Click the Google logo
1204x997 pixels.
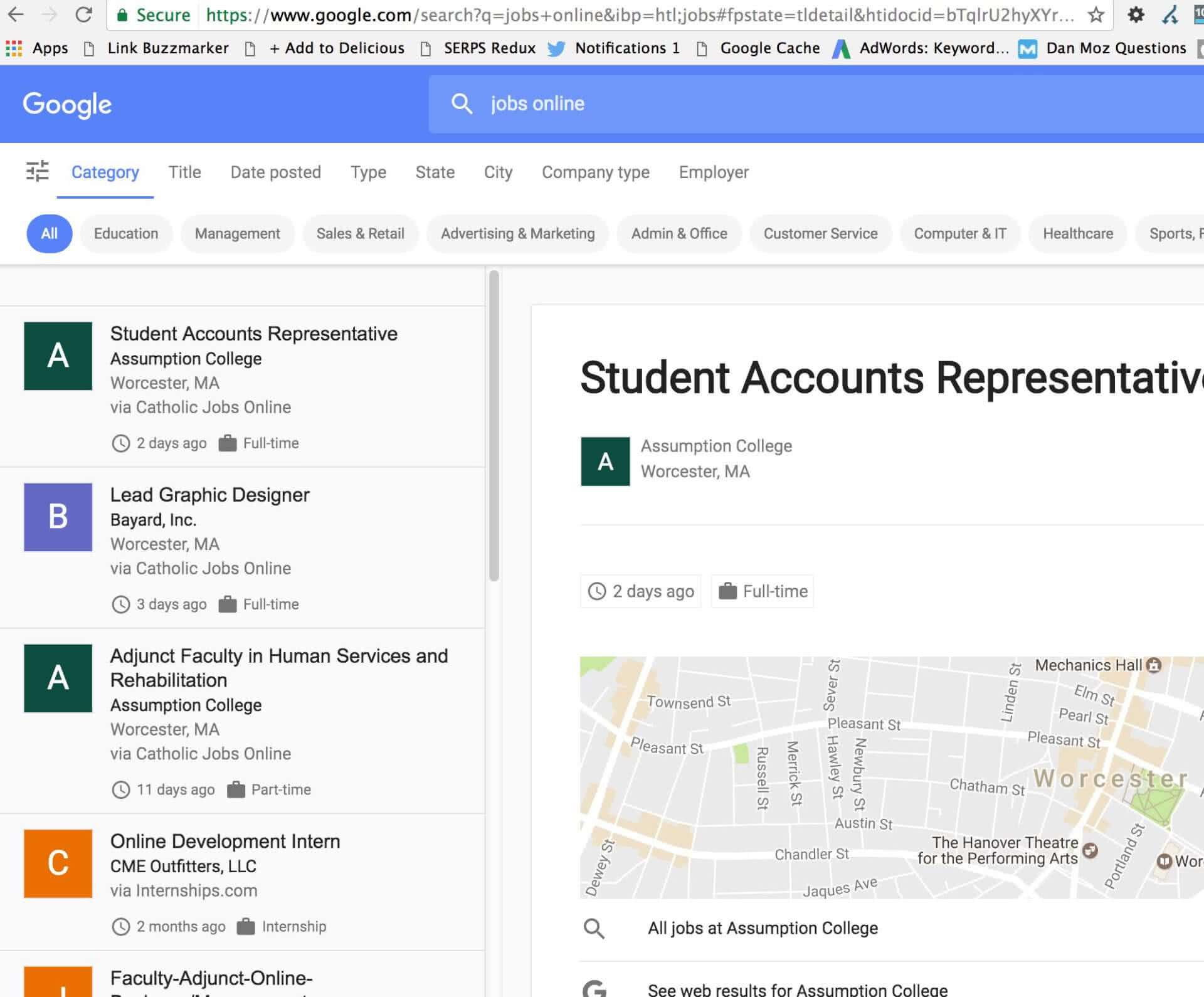click(67, 104)
